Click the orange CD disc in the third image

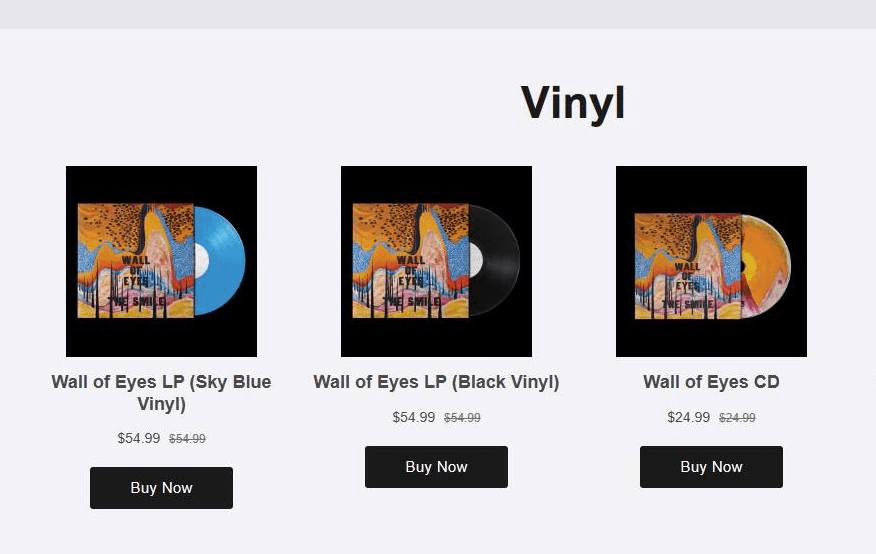[766, 266]
